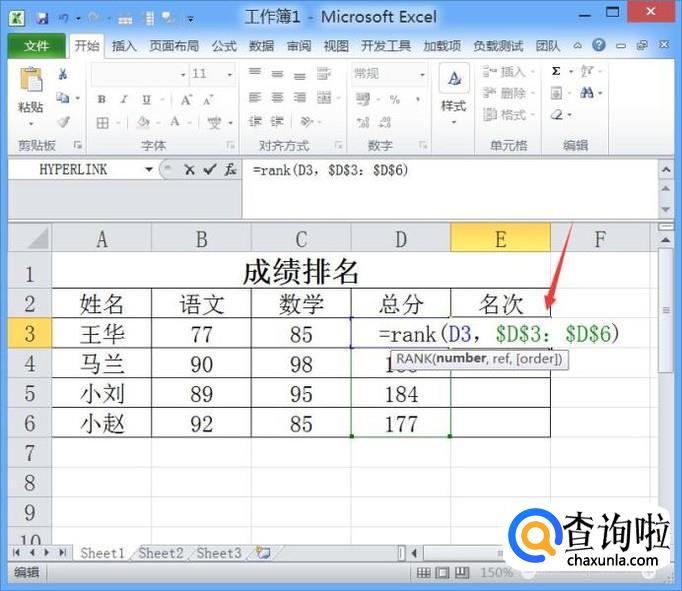
Task: Click text orientation icon
Action: click(307, 121)
